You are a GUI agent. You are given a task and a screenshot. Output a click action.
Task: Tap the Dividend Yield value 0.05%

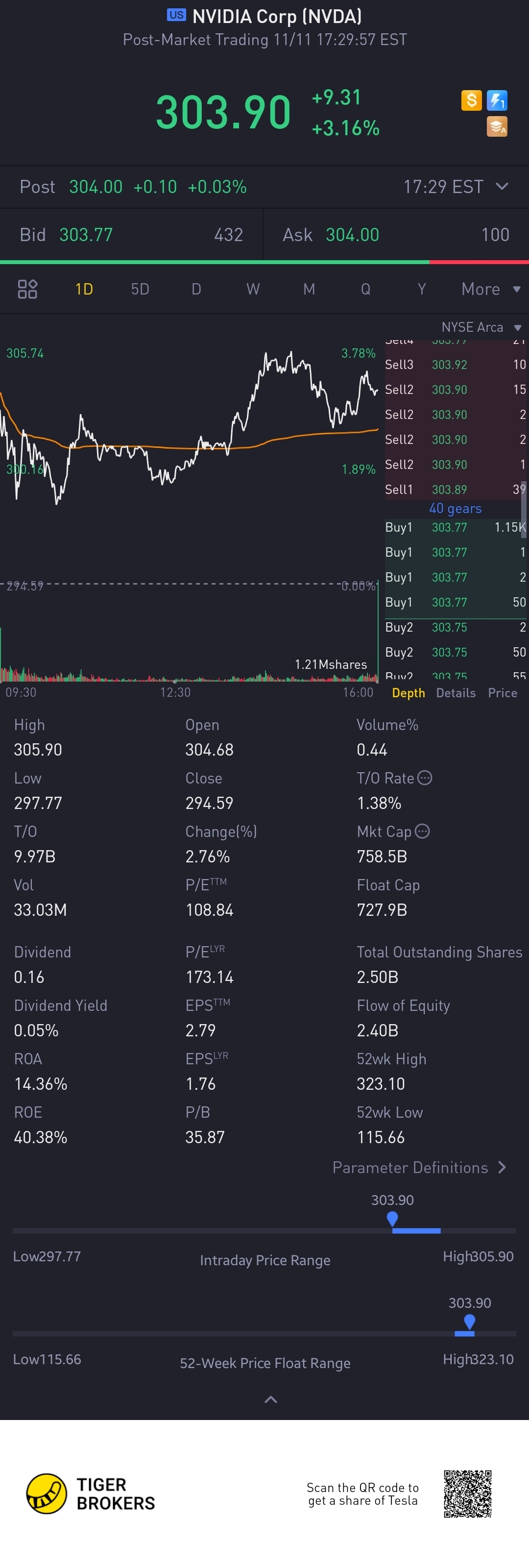tap(37, 1030)
